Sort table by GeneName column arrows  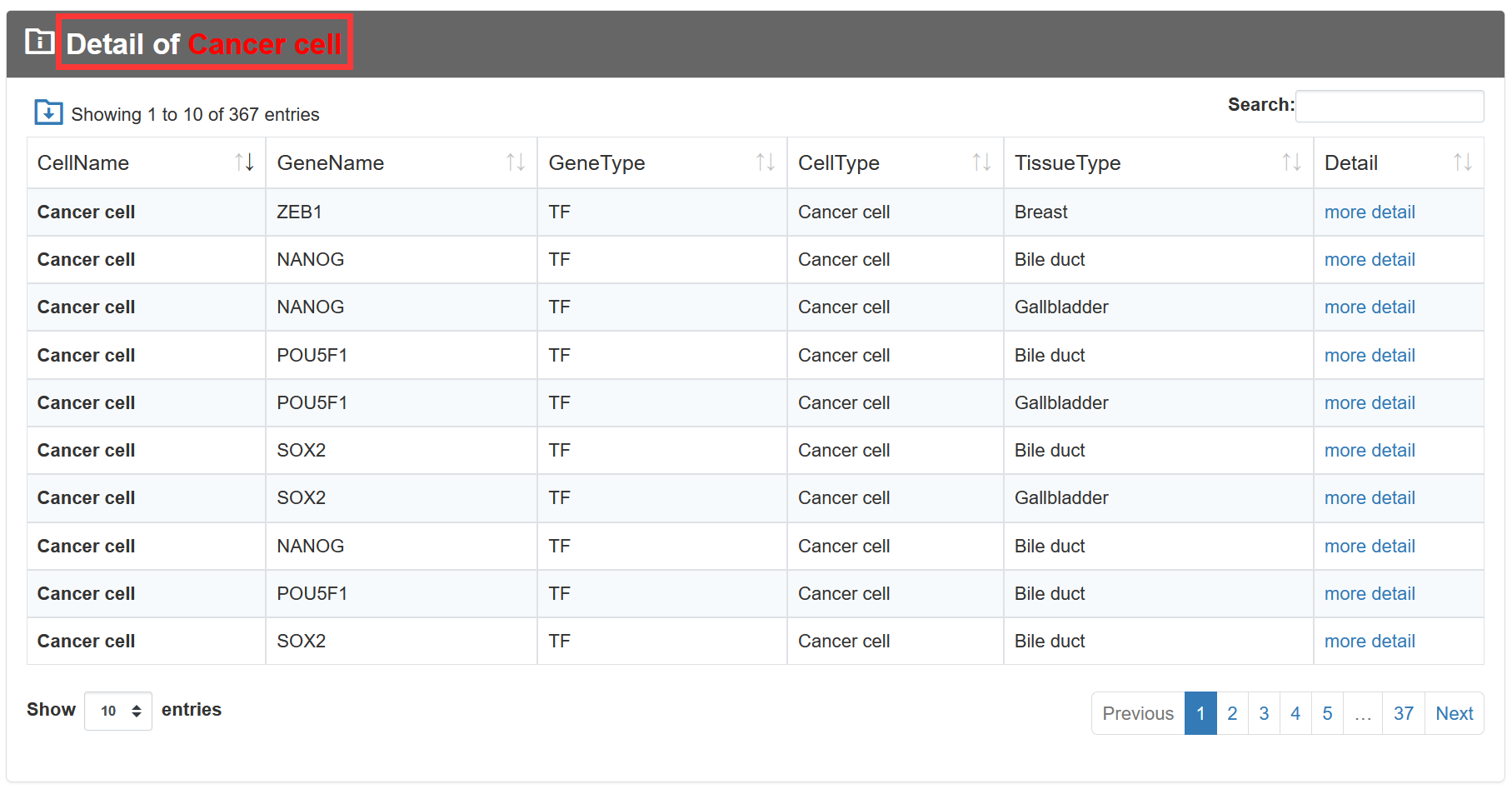point(516,162)
